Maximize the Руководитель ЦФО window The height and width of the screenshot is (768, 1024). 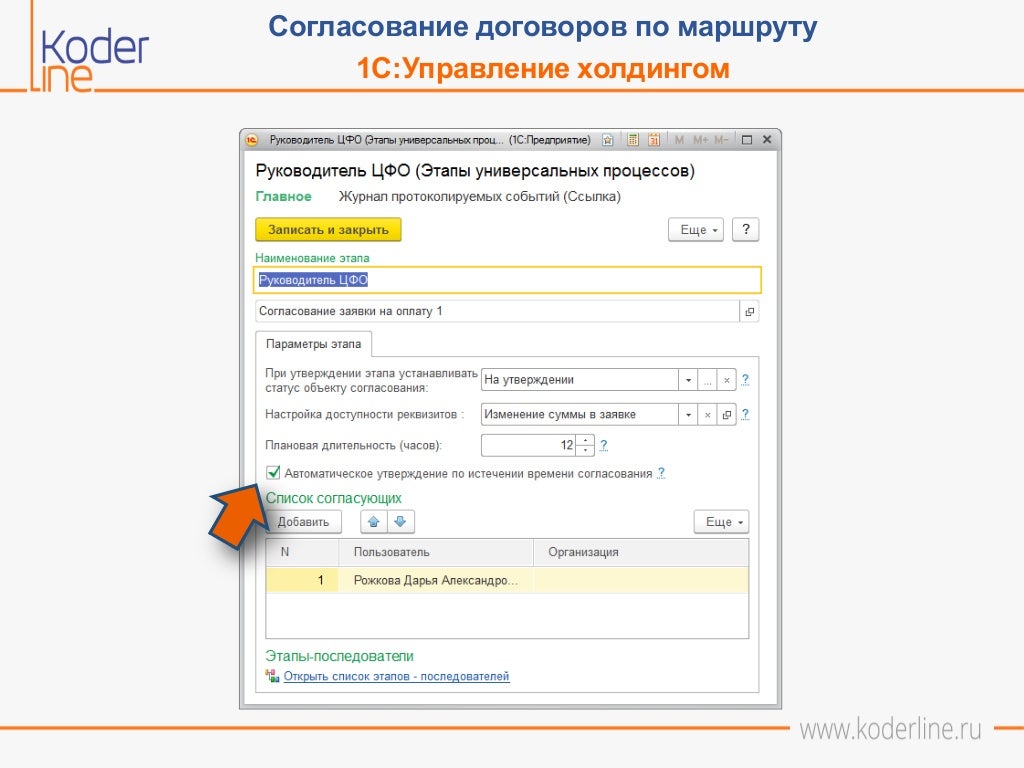(x=747, y=140)
